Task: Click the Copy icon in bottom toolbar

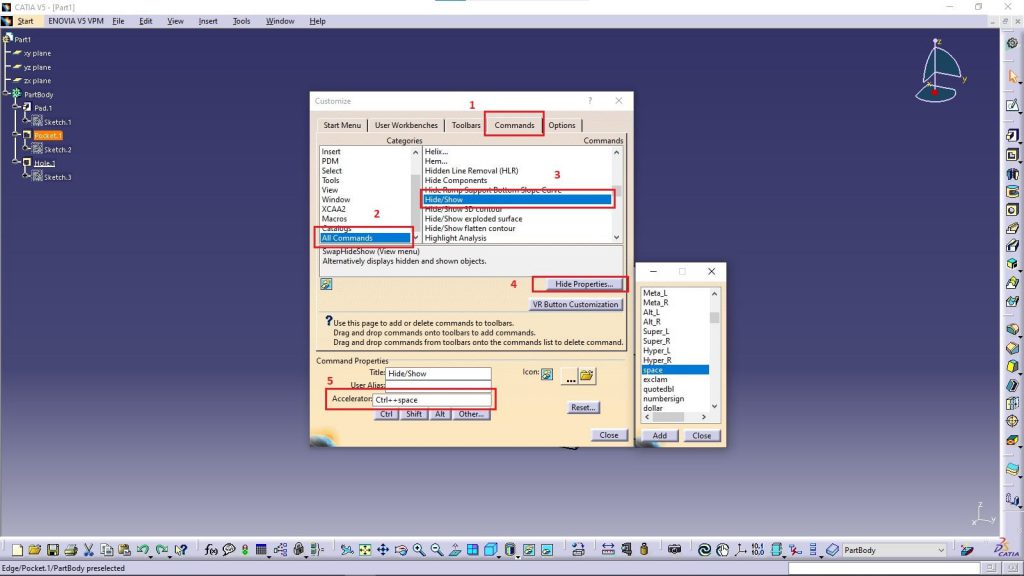Action: coord(106,550)
